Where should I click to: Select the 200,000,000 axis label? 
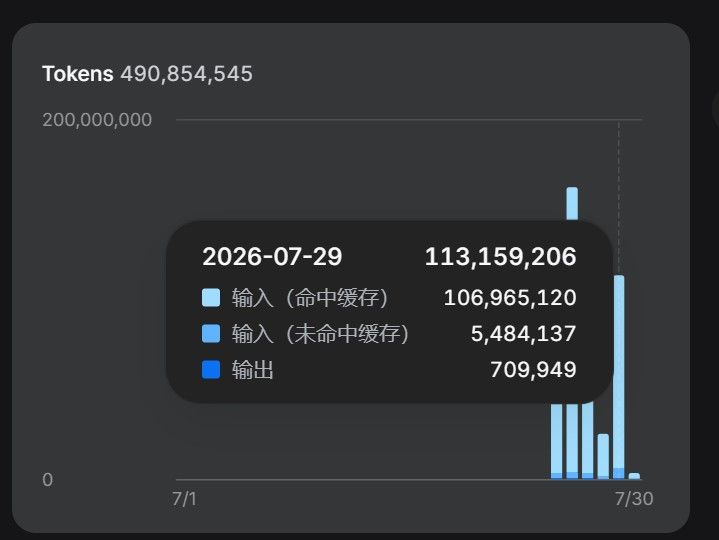coord(97,120)
